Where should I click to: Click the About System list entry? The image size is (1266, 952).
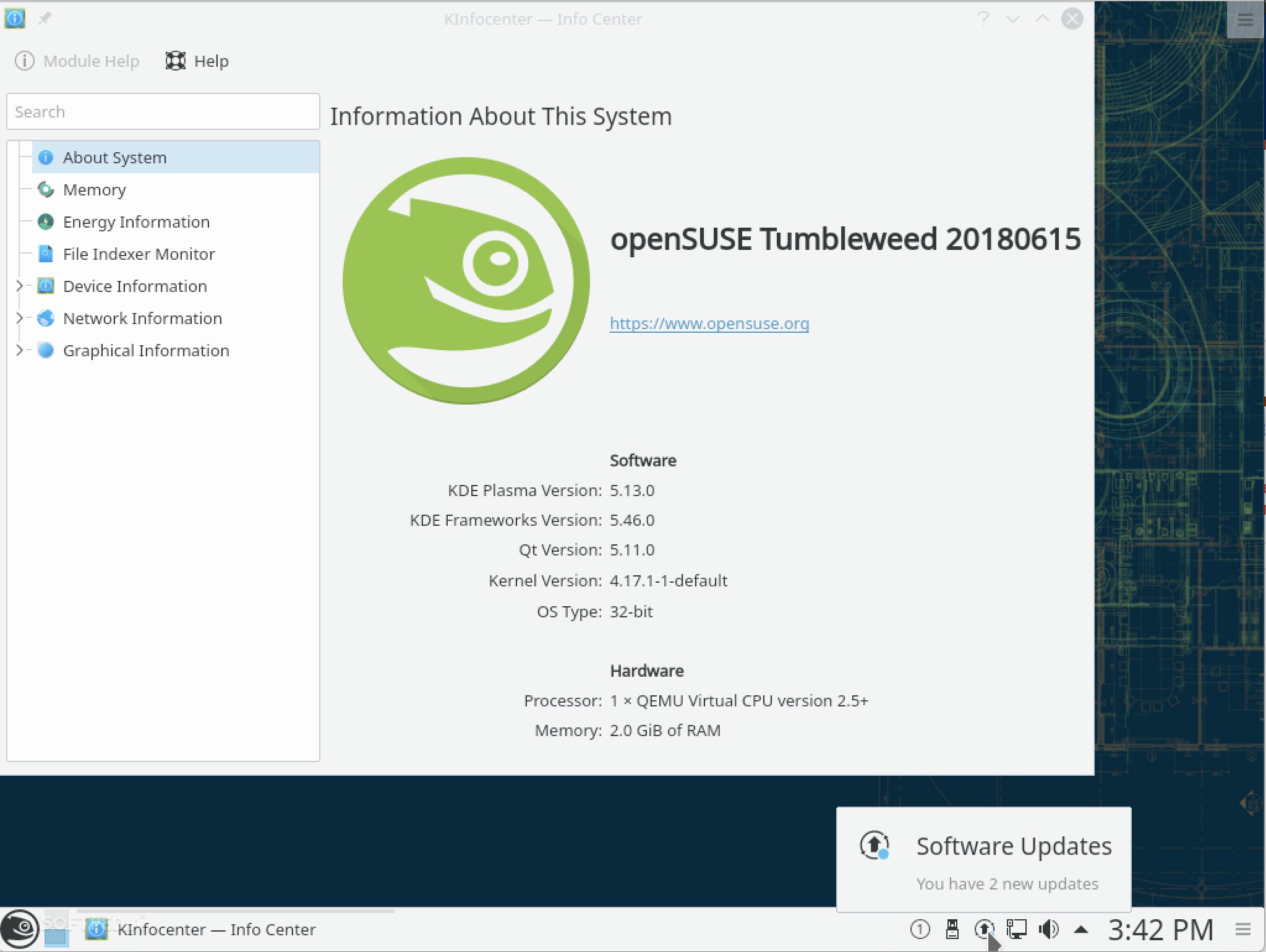tap(114, 157)
